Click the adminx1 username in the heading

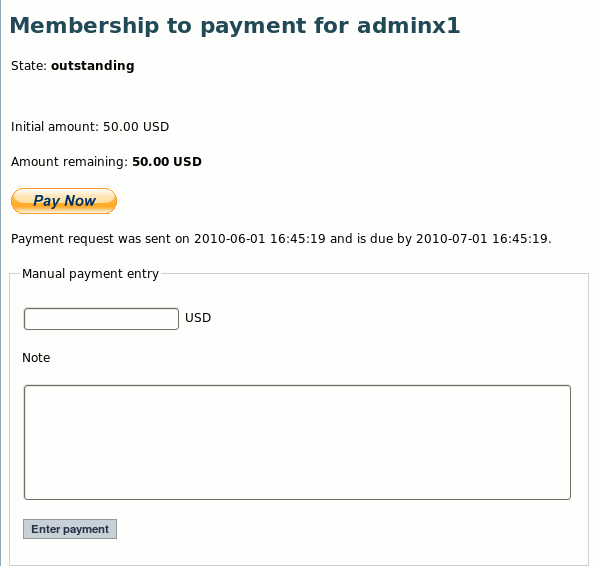(409, 25)
